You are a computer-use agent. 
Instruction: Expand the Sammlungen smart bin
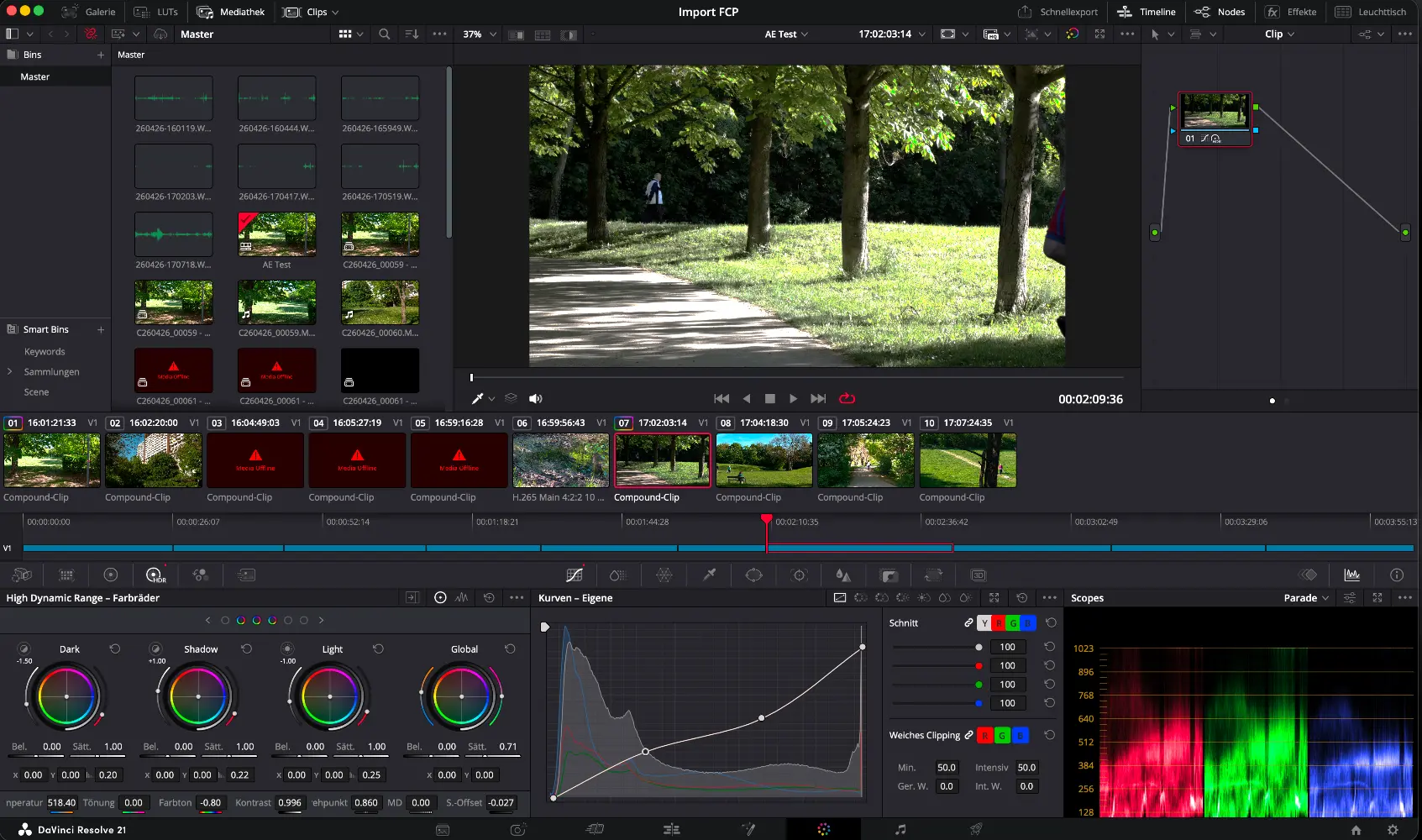coord(9,371)
